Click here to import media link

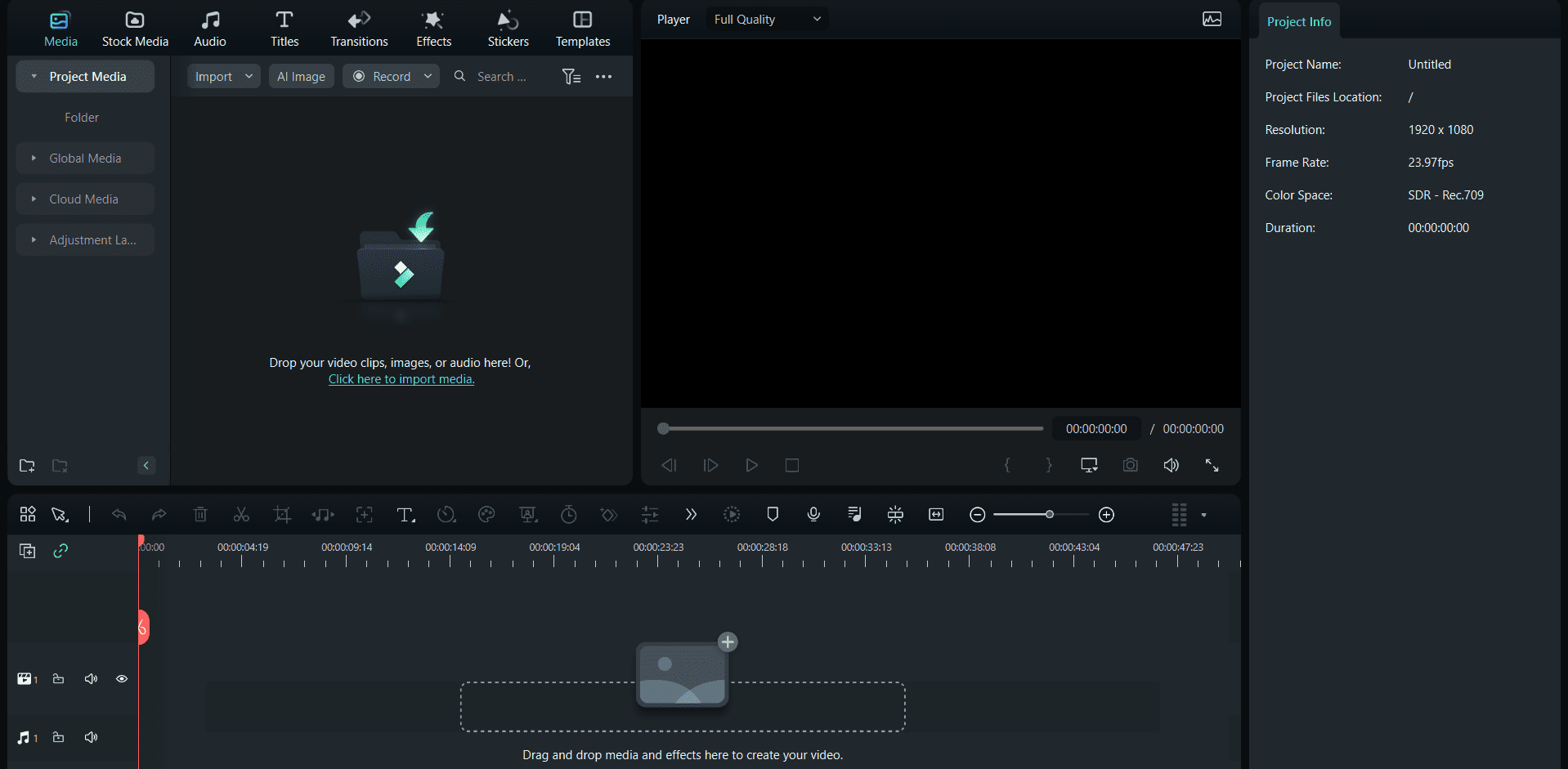click(401, 379)
